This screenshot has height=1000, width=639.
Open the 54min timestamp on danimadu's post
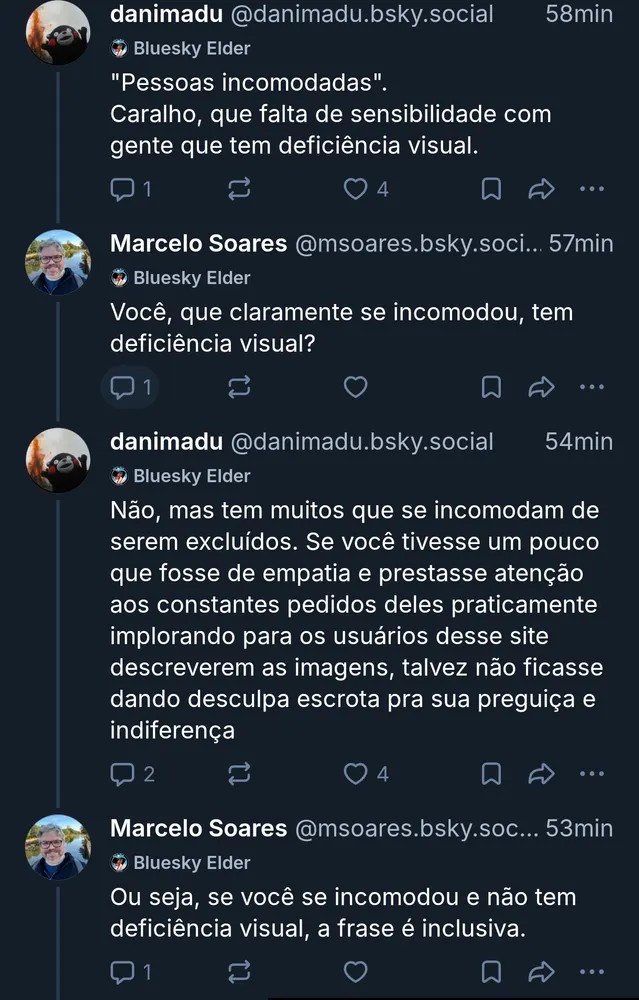coord(579,442)
